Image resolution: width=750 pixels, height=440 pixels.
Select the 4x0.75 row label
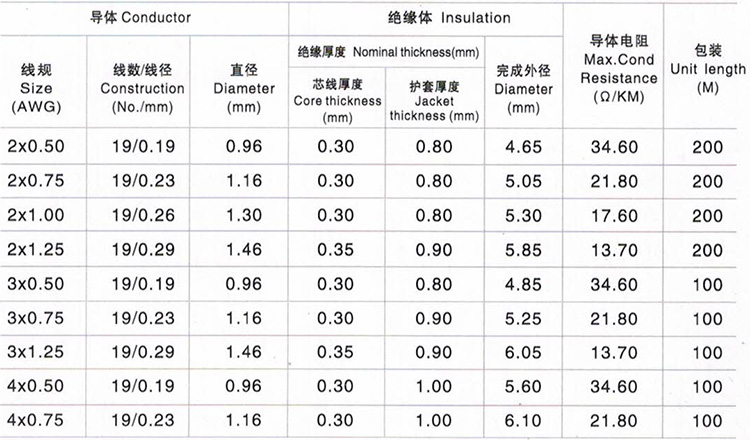[x=36, y=420]
